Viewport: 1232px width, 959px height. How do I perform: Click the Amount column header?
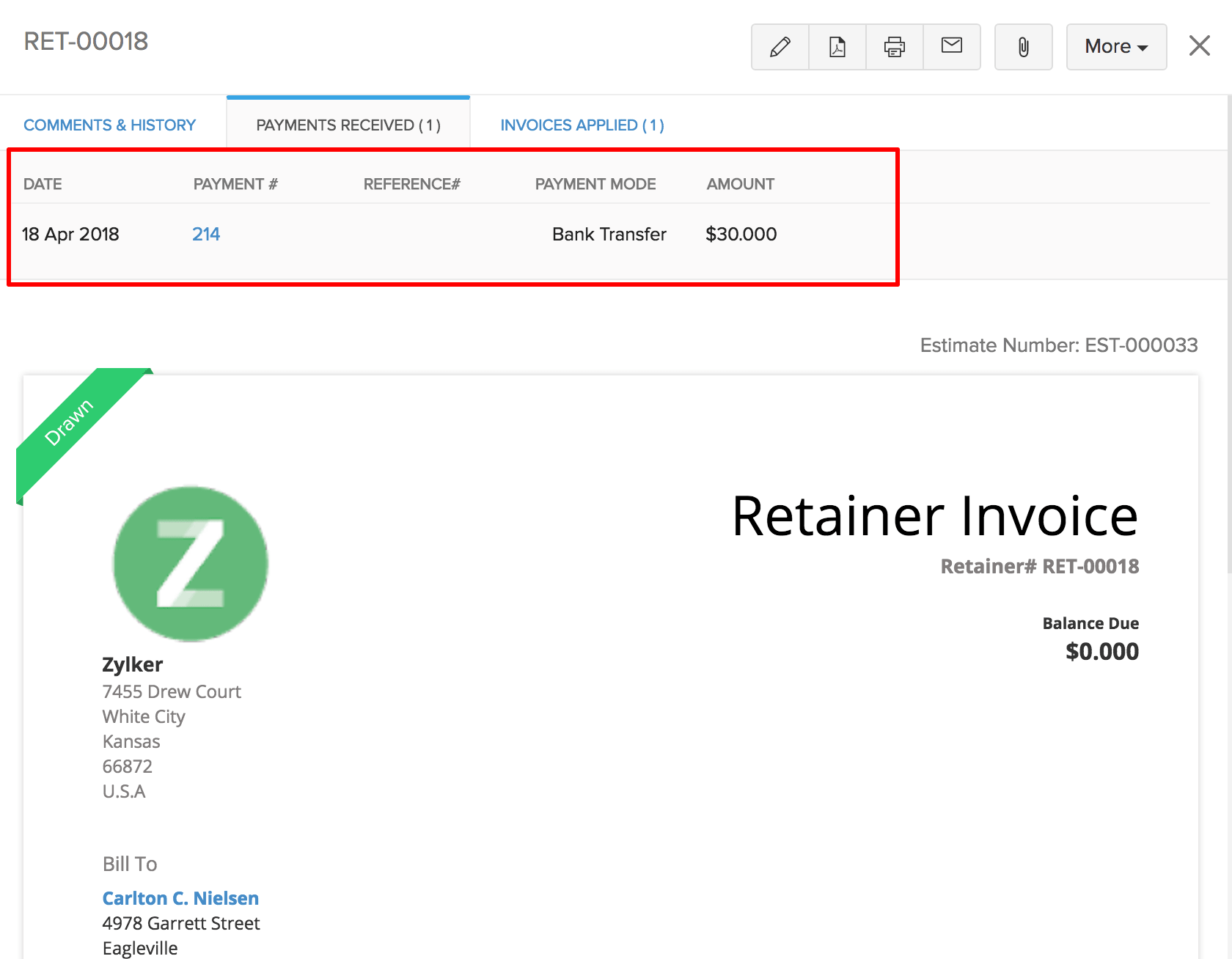tap(740, 184)
